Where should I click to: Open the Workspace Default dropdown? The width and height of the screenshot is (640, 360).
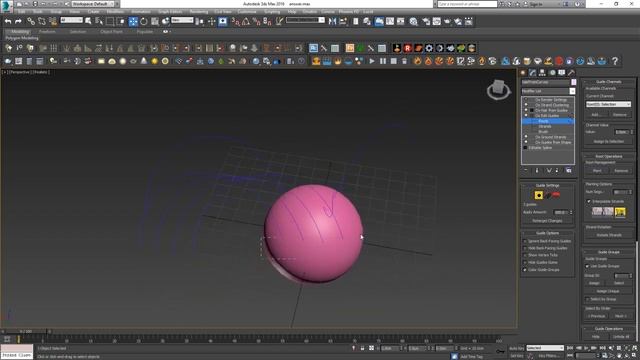(94, 4)
